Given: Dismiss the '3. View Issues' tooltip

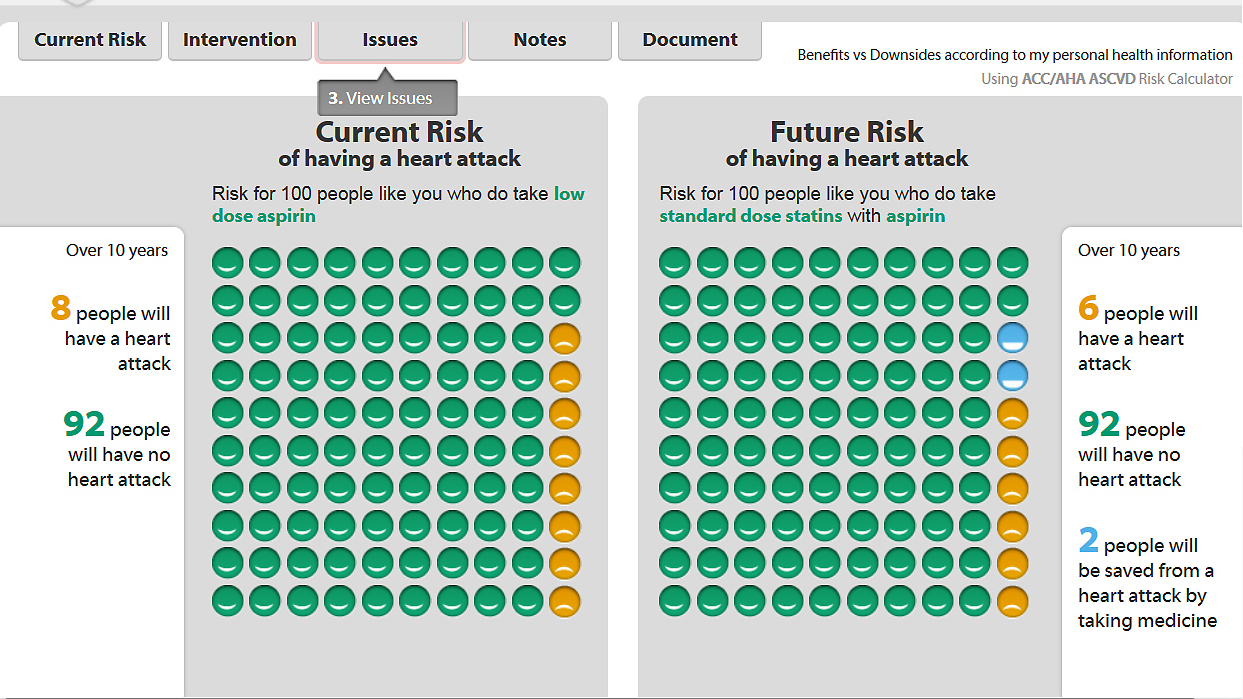Looking at the screenshot, I should coord(386,98).
